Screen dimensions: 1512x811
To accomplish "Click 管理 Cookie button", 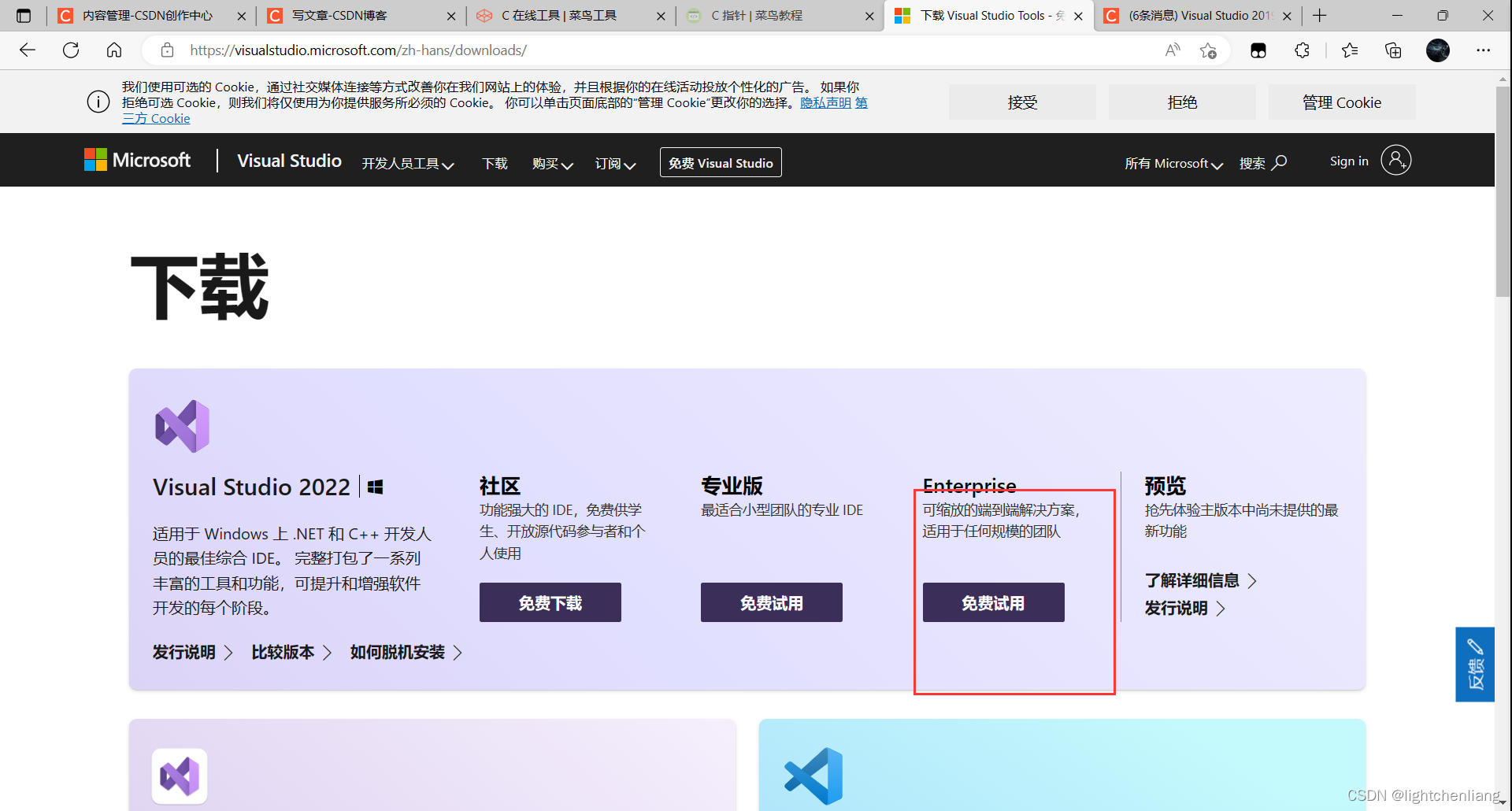I will [x=1342, y=102].
